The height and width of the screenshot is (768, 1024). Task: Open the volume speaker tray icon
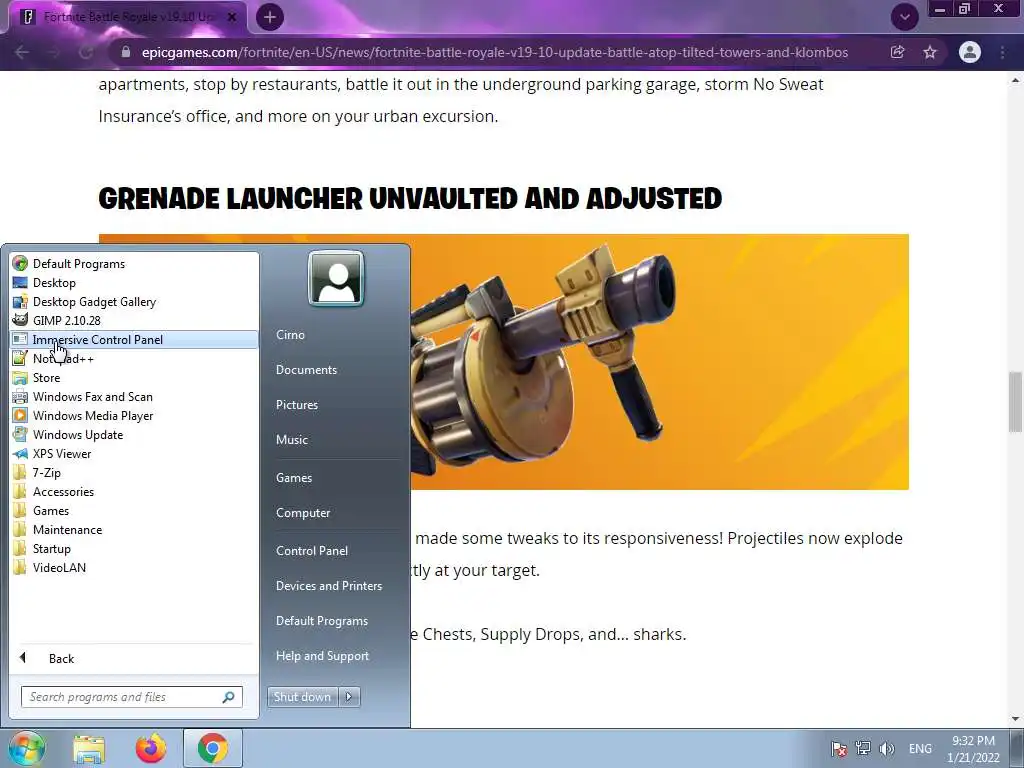coord(886,748)
